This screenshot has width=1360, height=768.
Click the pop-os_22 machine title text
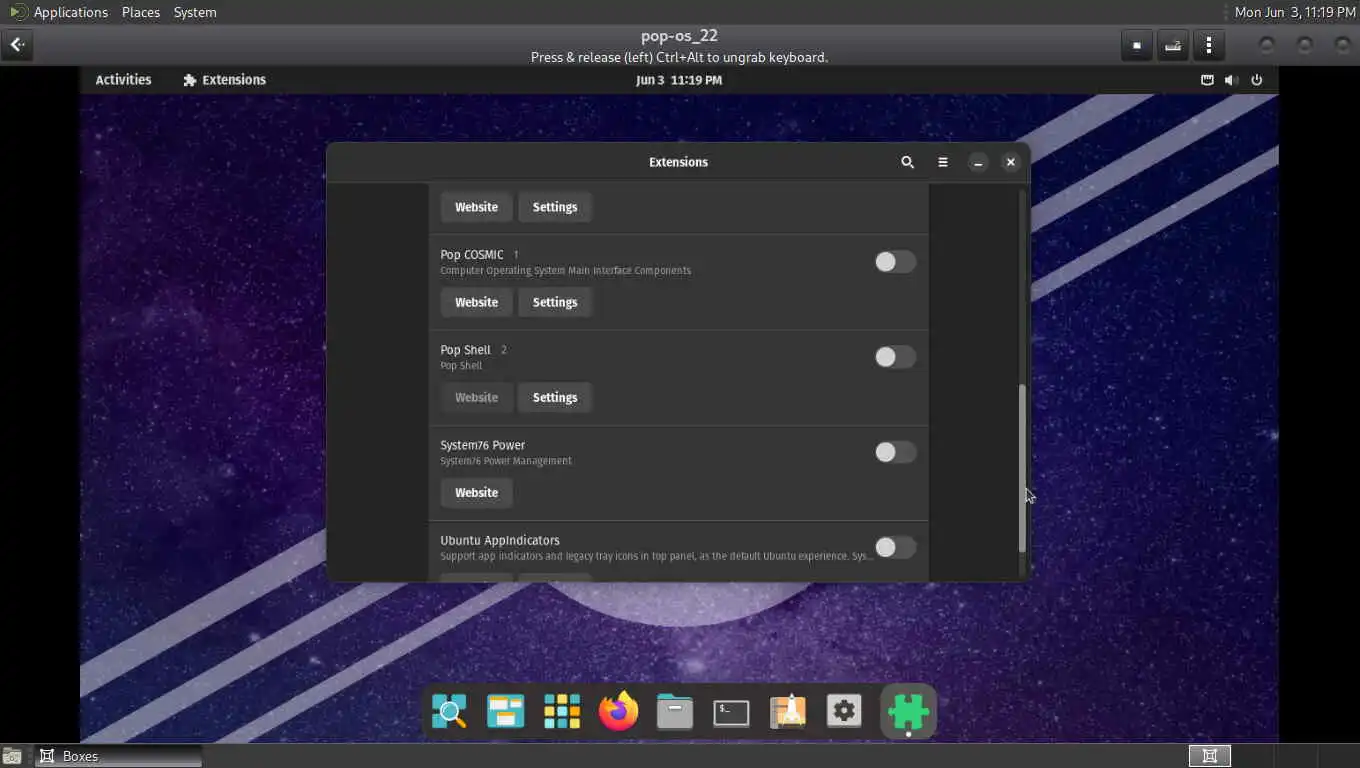[x=679, y=36]
